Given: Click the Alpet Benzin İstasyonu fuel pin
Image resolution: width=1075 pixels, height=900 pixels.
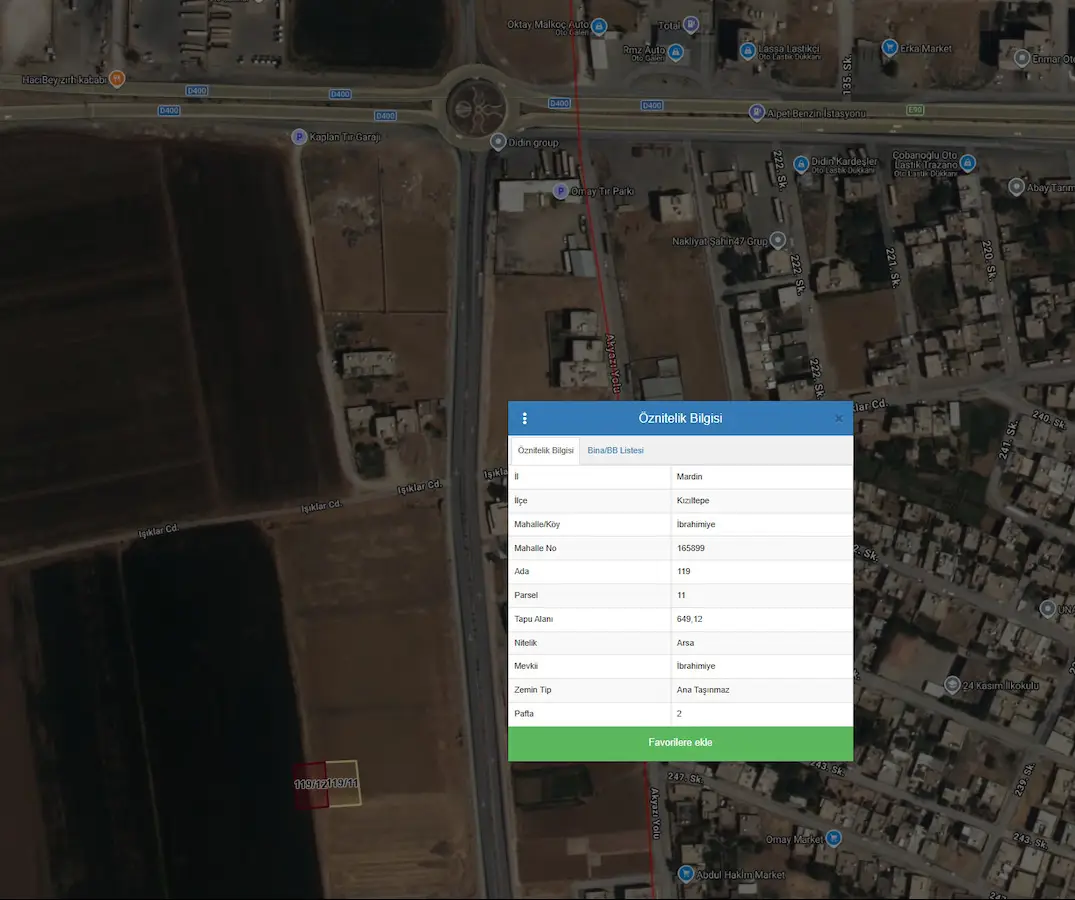Looking at the screenshot, I should (756, 112).
